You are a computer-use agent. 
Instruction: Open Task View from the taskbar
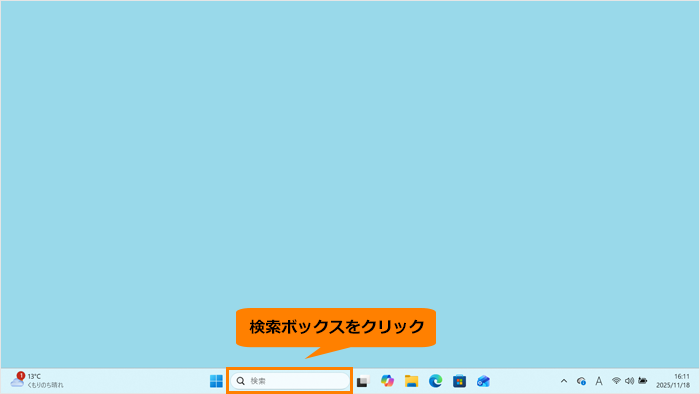[362, 382]
